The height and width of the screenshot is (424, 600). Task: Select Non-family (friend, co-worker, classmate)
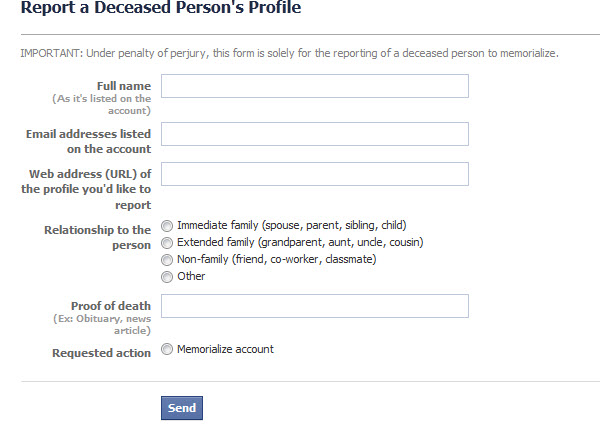pyautogui.click(x=167, y=260)
